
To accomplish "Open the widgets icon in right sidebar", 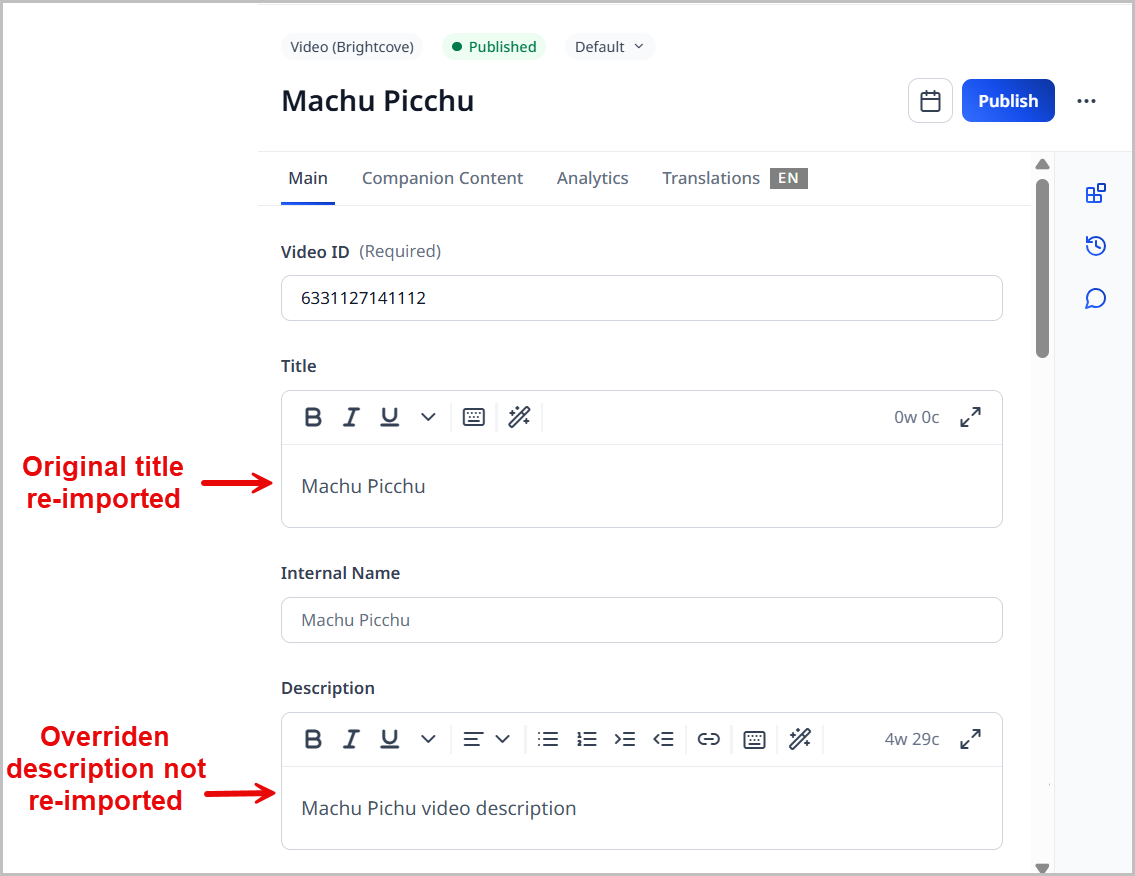I will click(1095, 193).
